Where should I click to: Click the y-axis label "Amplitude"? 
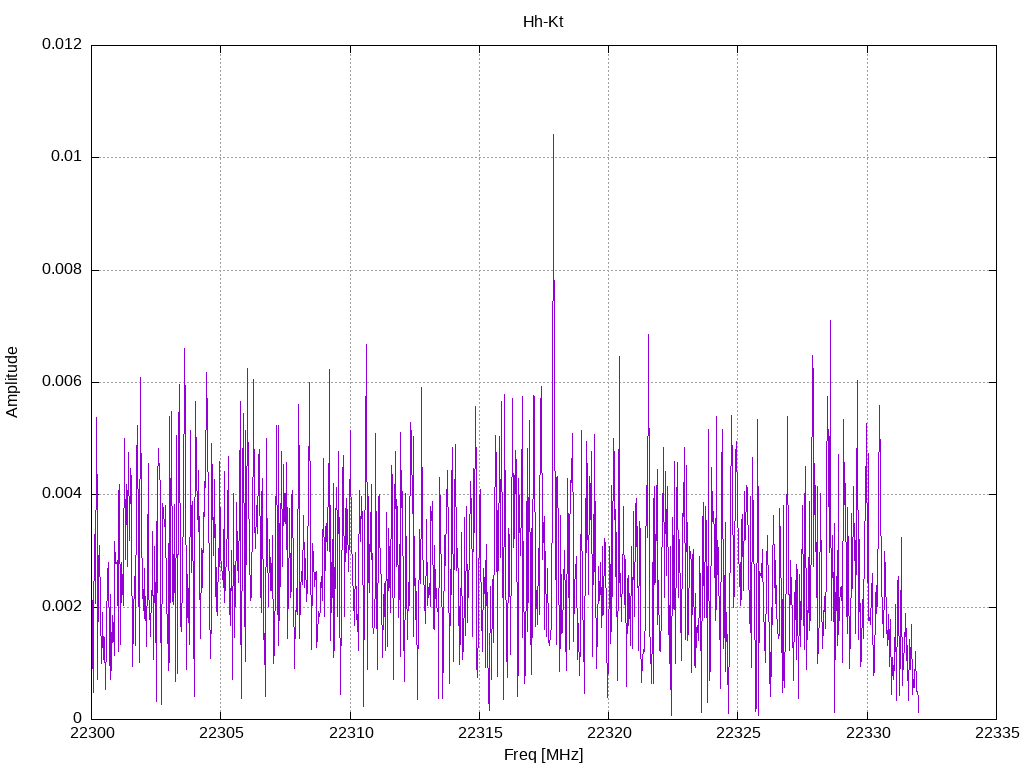coord(12,382)
